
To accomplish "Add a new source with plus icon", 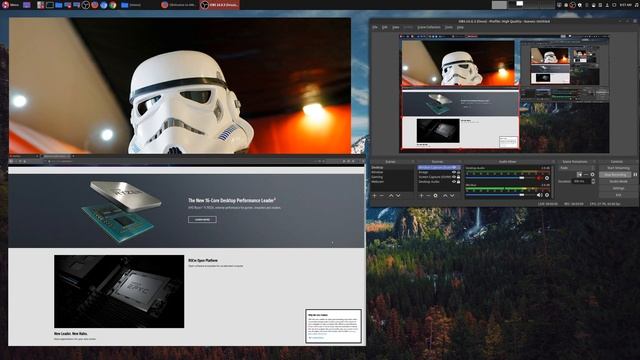I will coord(421,196).
